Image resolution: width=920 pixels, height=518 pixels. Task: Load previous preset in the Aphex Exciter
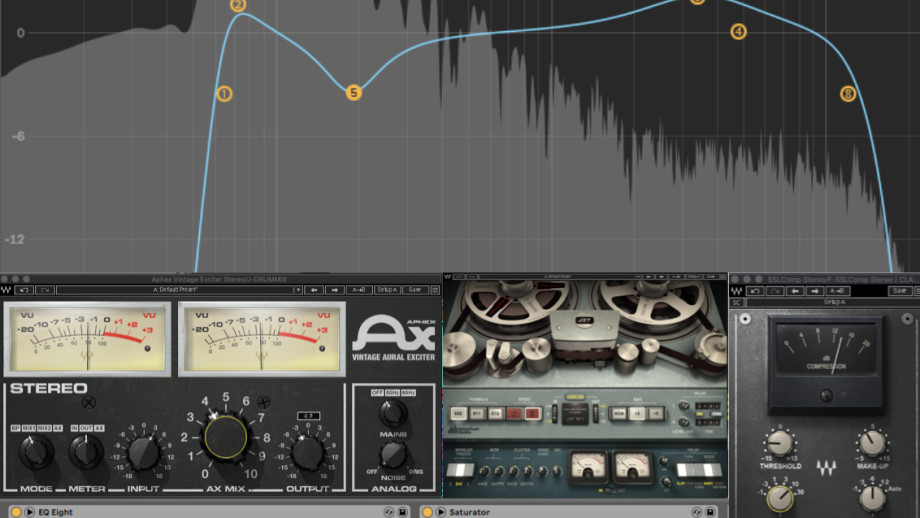314,290
